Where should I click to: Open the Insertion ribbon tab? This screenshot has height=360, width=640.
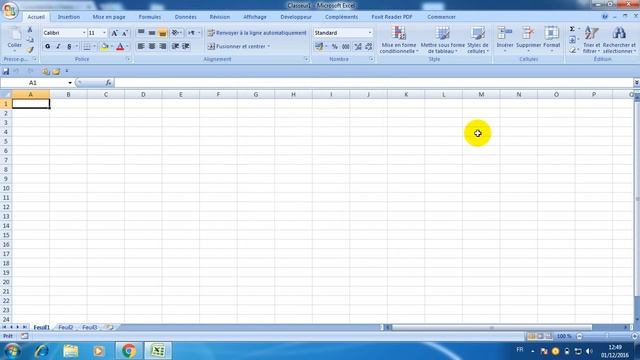click(x=69, y=17)
